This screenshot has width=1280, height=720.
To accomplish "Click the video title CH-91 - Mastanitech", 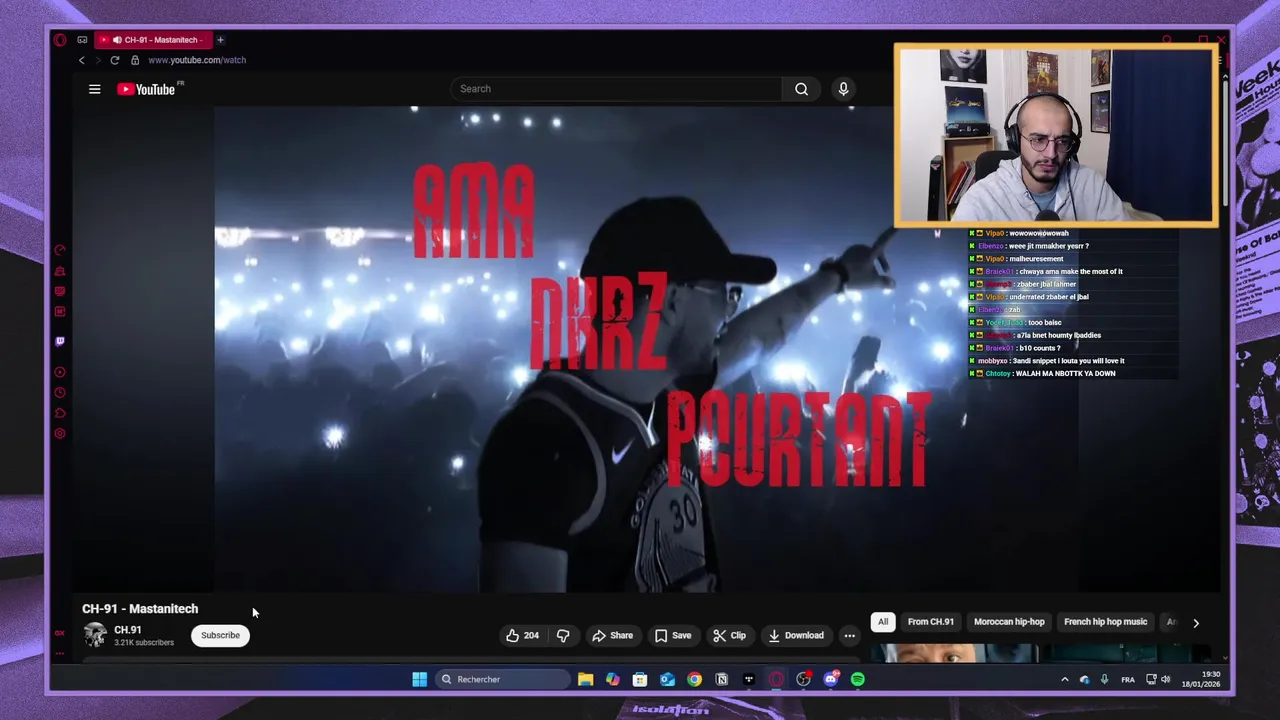I will tap(140, 609).
